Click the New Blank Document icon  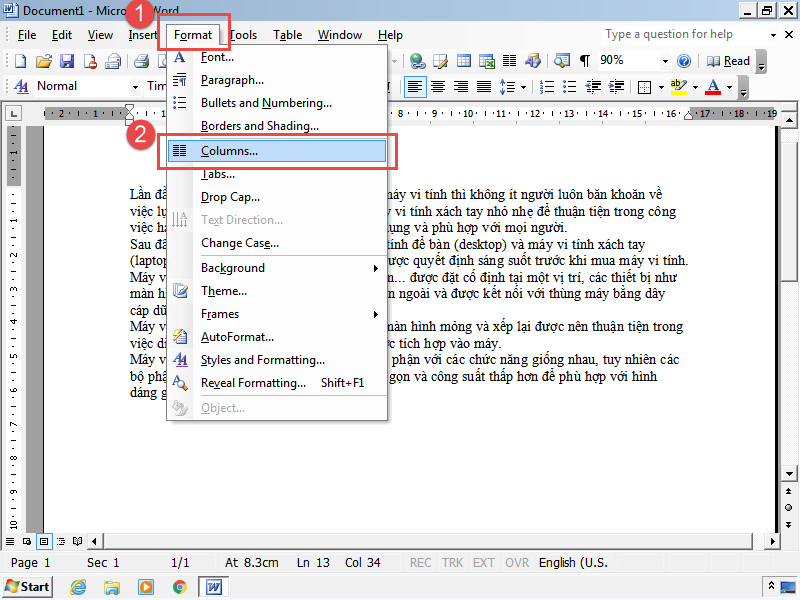(20, 61)
